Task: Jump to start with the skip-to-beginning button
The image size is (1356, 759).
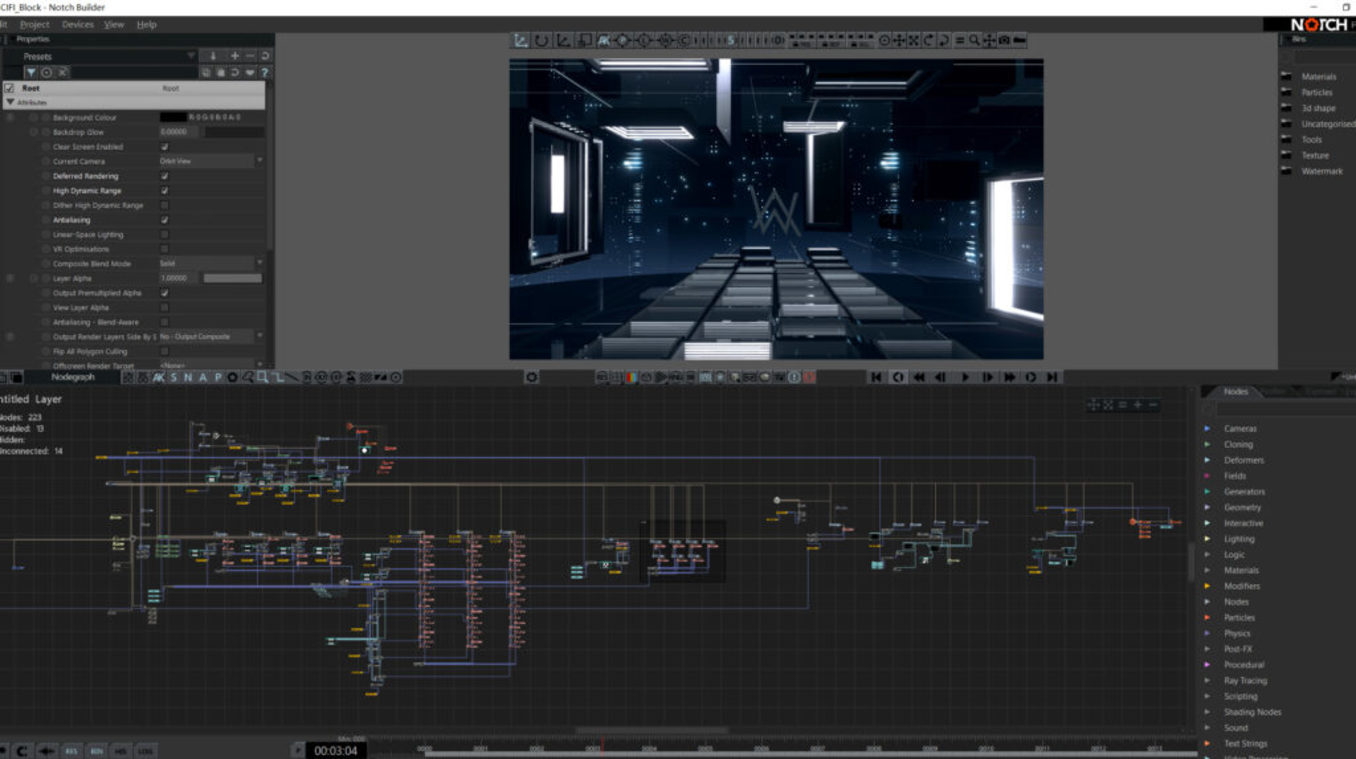Action: [x=876, y=377]
